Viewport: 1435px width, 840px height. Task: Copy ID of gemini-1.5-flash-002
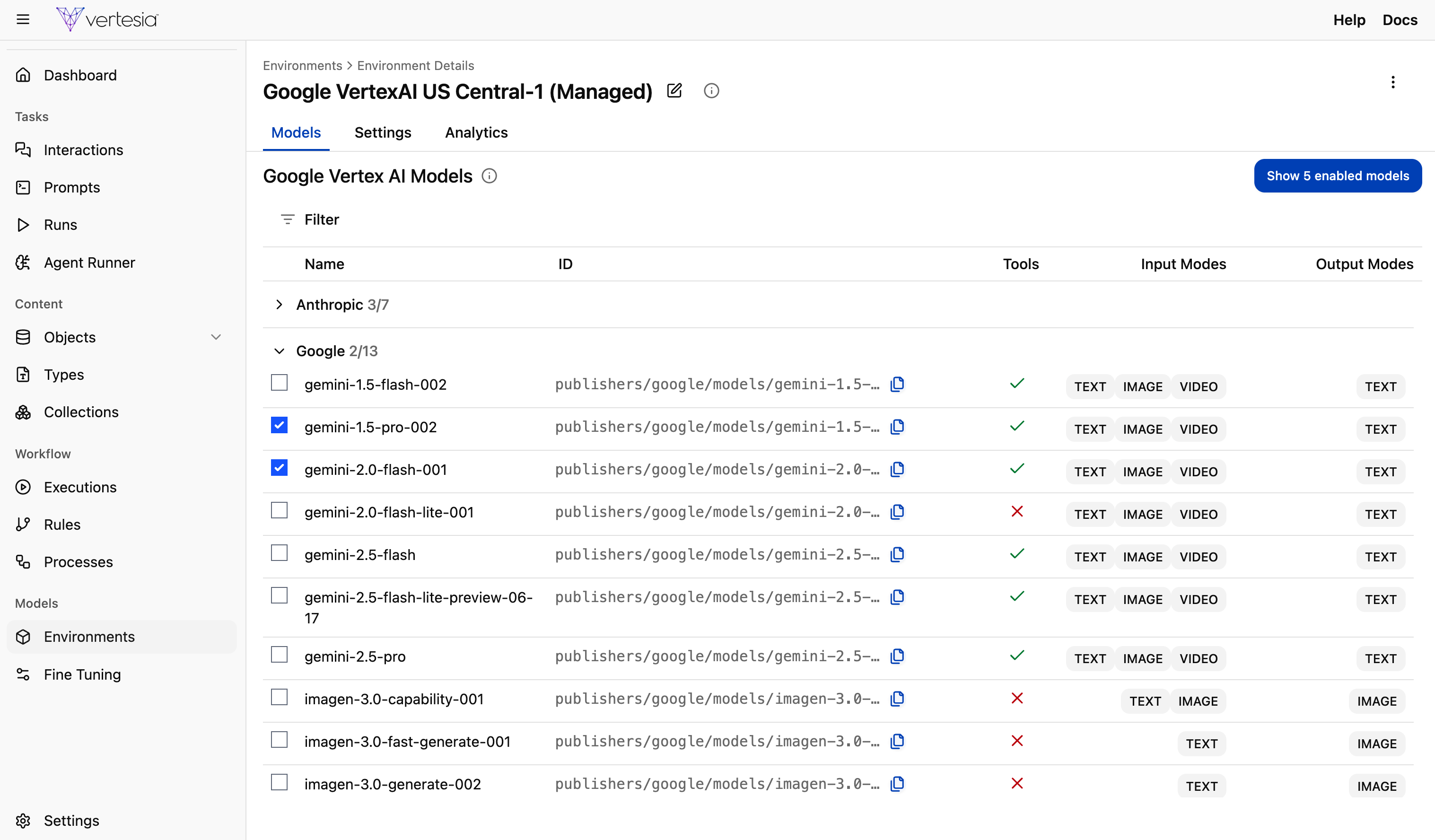[x=897, y=385]
